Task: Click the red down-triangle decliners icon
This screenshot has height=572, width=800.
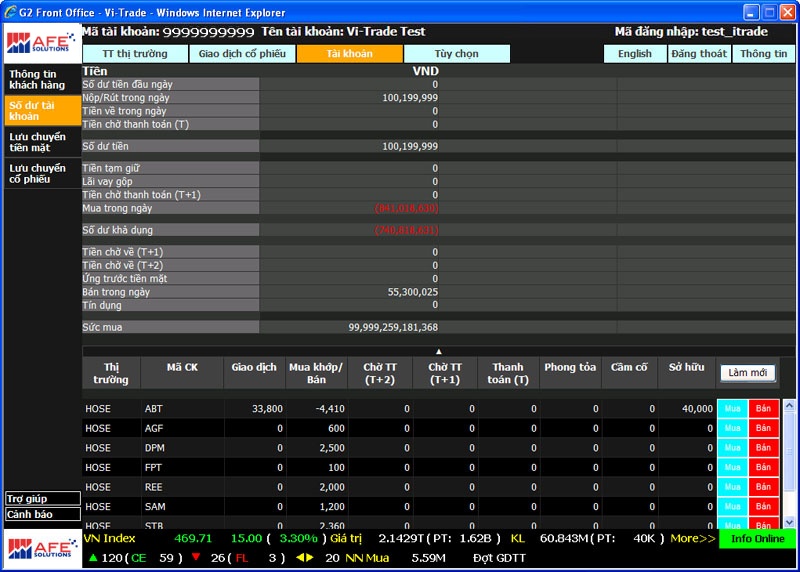Action: (x=195, y=557)
